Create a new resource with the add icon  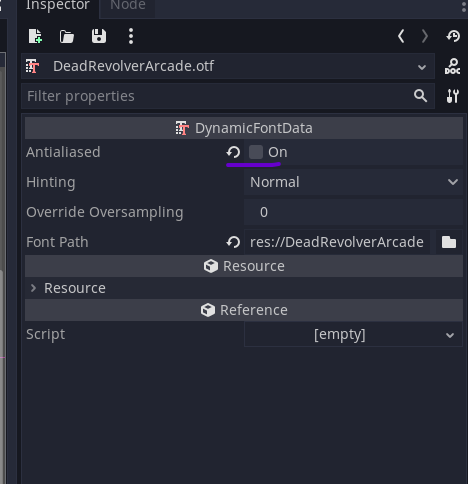(x=35, y=36)
